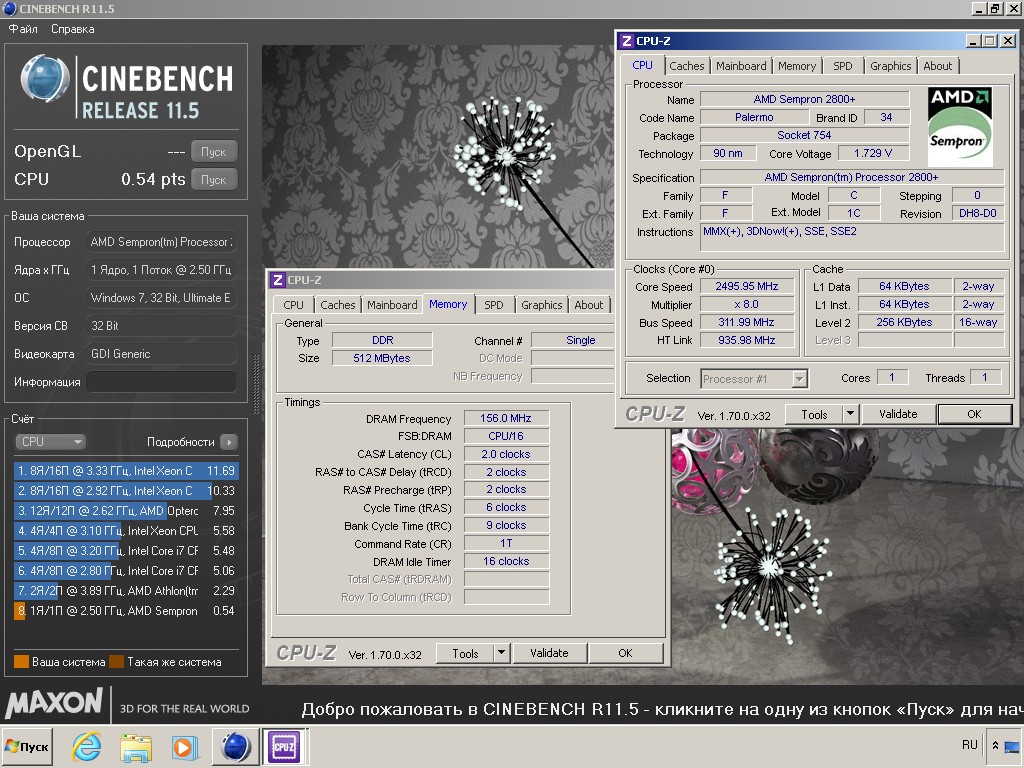Click Tools button in front CPU-Z
The width and height of the screenshot is (1024, 768).
(814, 415)
